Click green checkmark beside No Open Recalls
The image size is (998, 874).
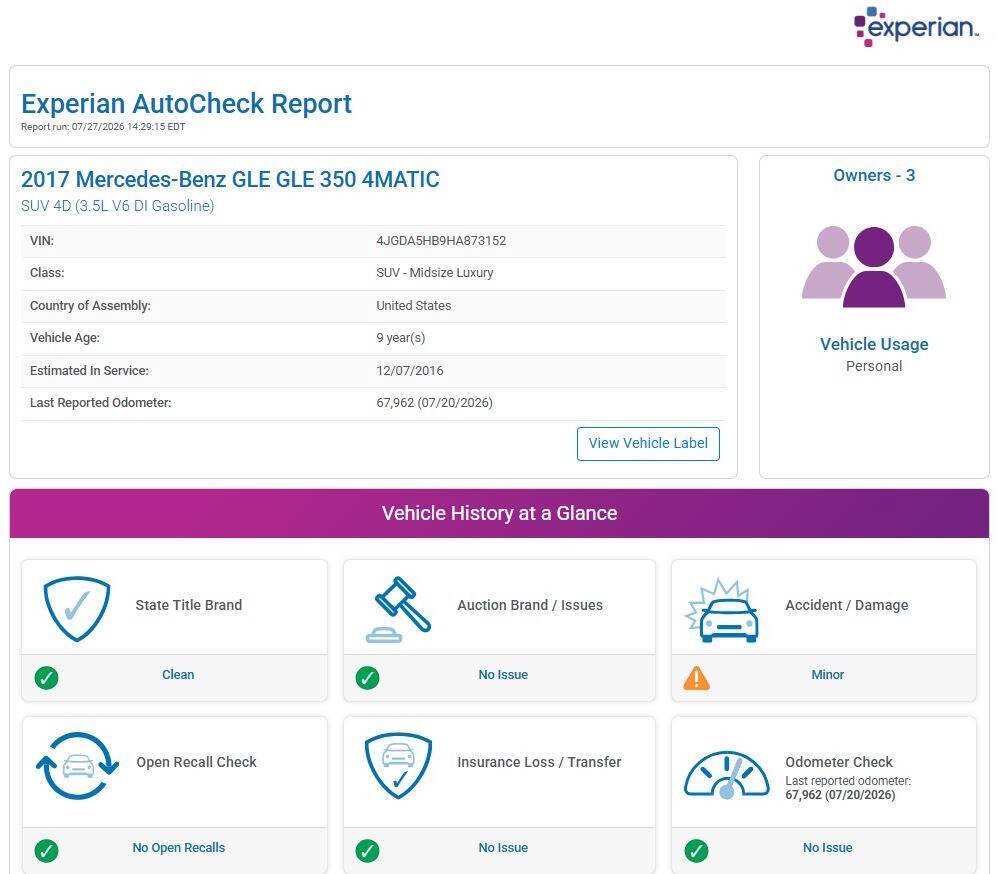(46, 850)
